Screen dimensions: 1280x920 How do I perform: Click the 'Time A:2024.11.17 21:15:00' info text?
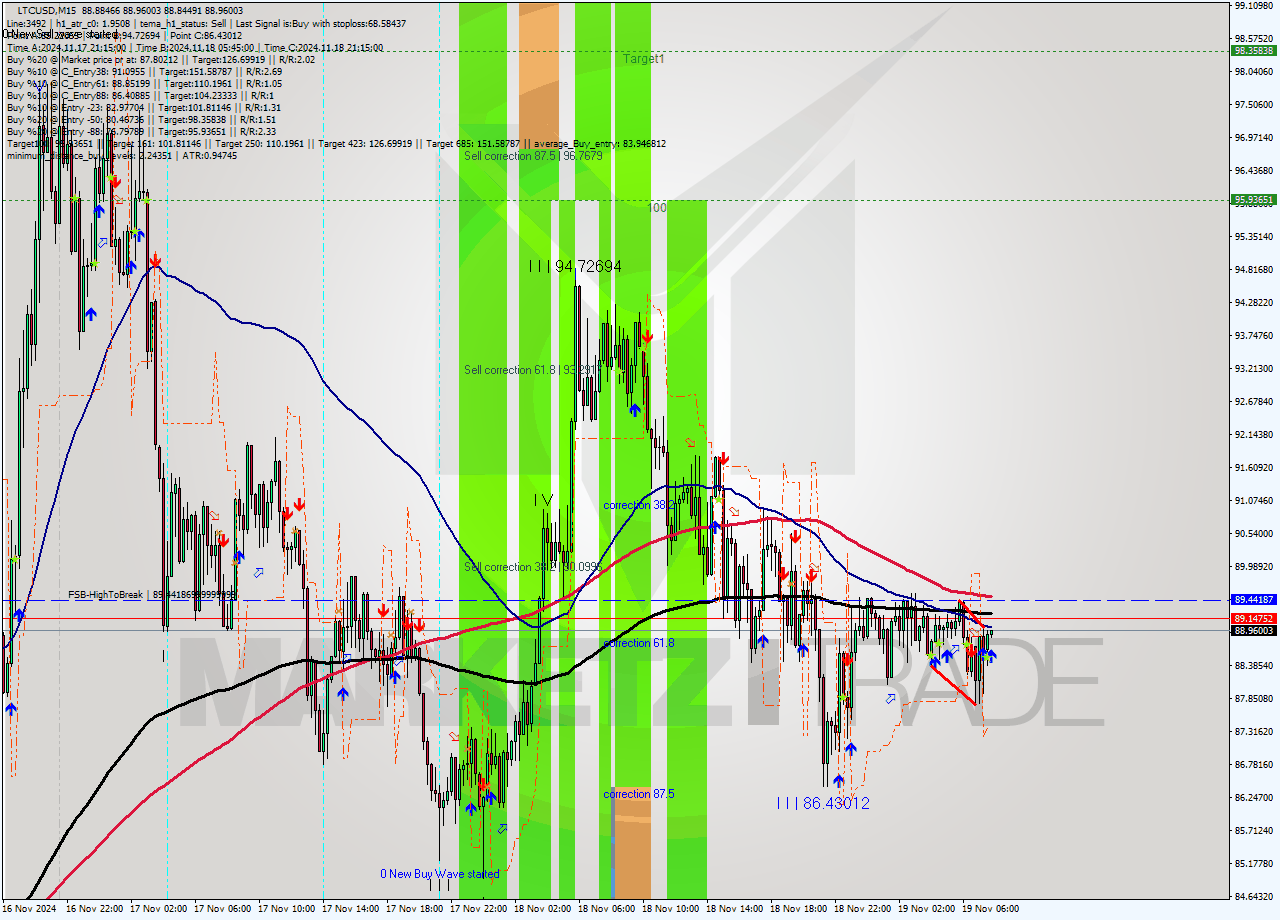(x=66, y=47)
